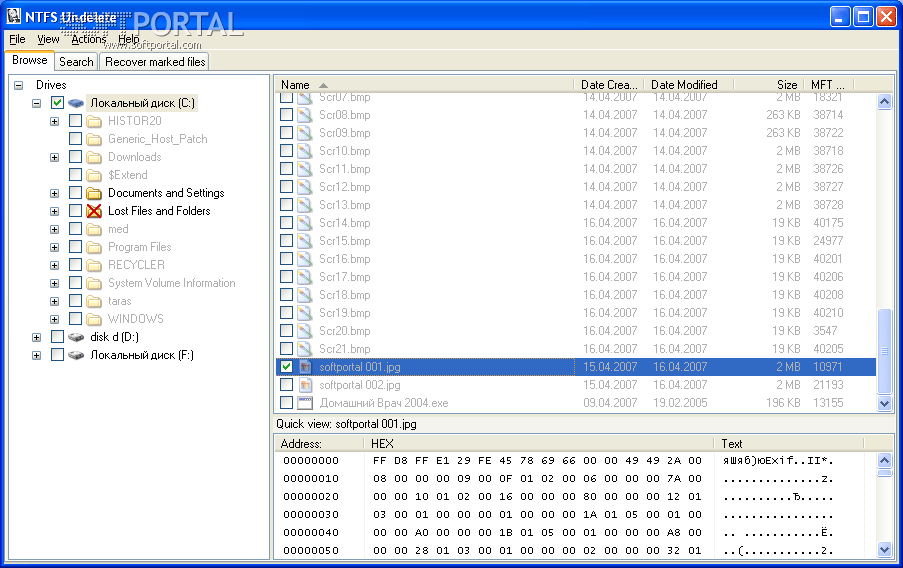Check the Documents and Settings folder checkbox

[75, 193]
